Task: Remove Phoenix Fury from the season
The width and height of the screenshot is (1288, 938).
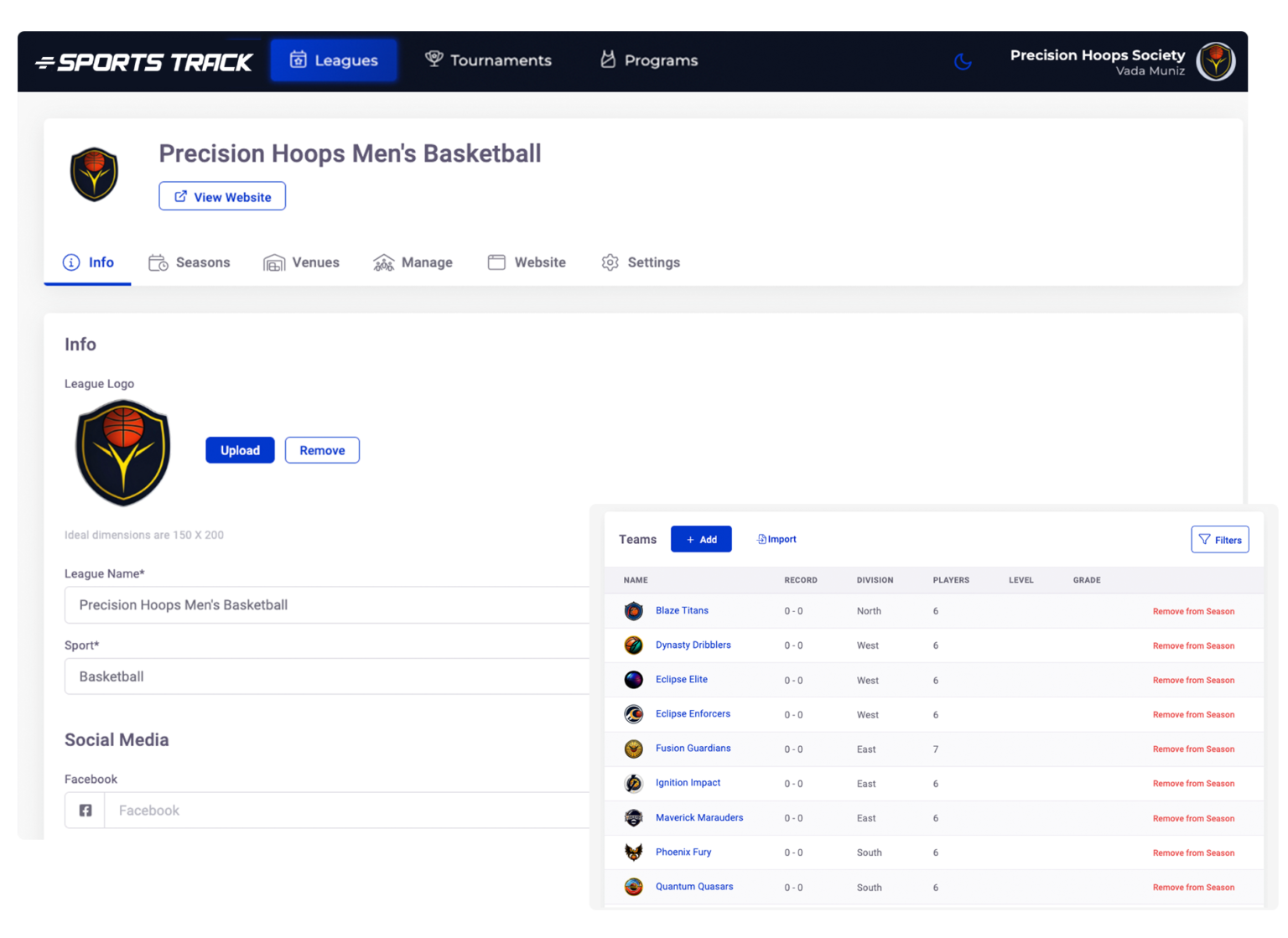Action: pos(1193,852)
